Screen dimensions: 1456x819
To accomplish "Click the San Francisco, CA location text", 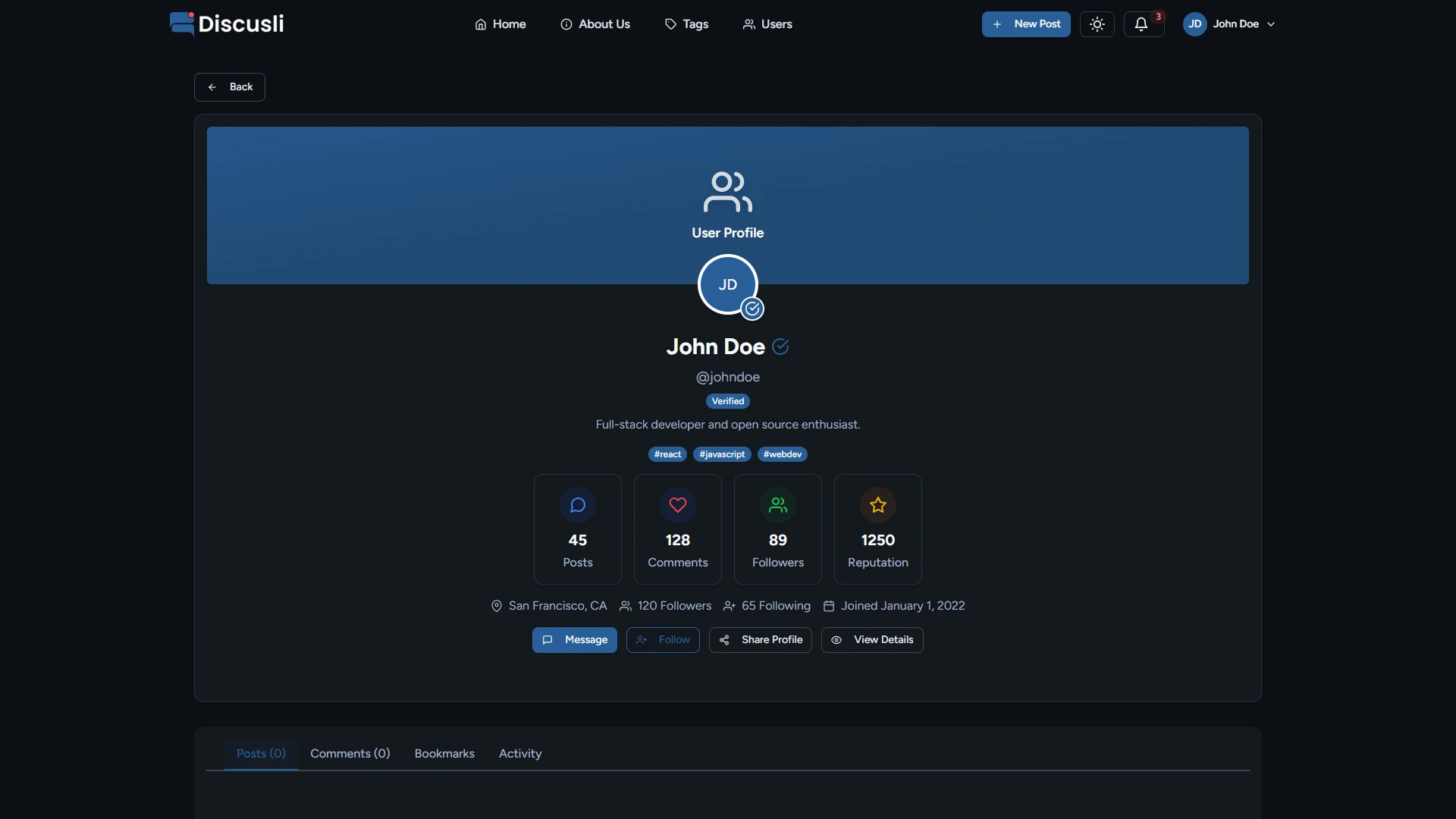I will click(x=557, y=606).
